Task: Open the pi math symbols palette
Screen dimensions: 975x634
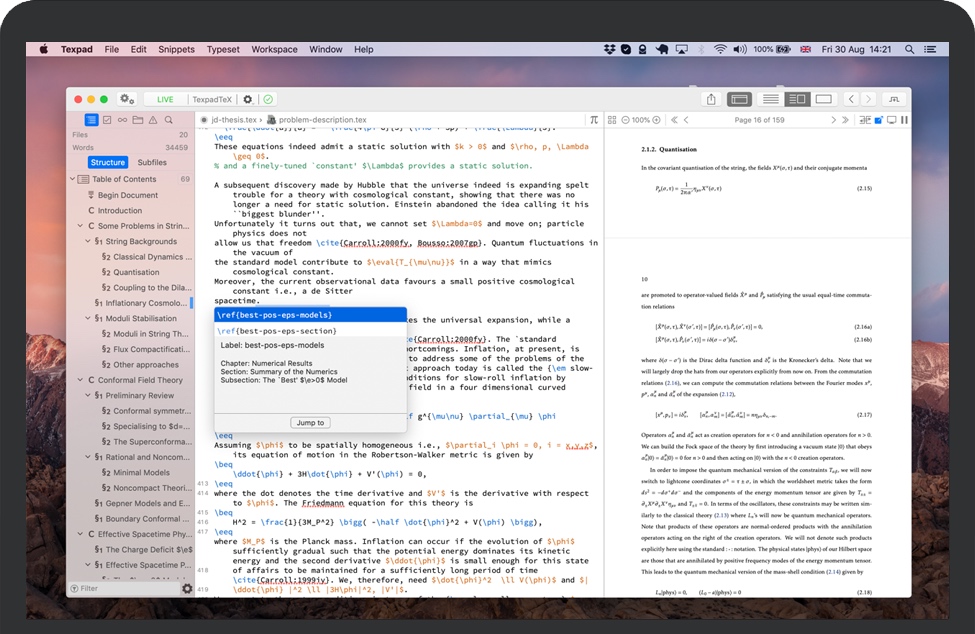Action: pyautogui.click(x=594, y=120)
